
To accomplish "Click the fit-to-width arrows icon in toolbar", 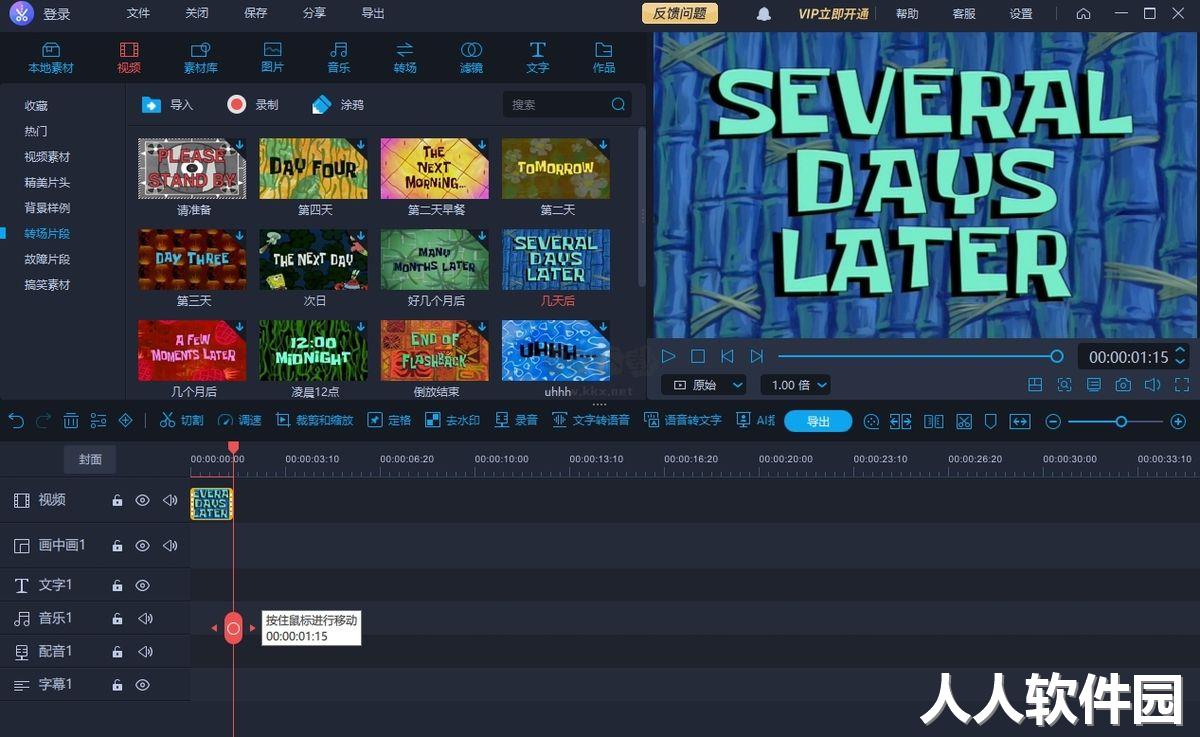I will click(x=1020, y=422).
